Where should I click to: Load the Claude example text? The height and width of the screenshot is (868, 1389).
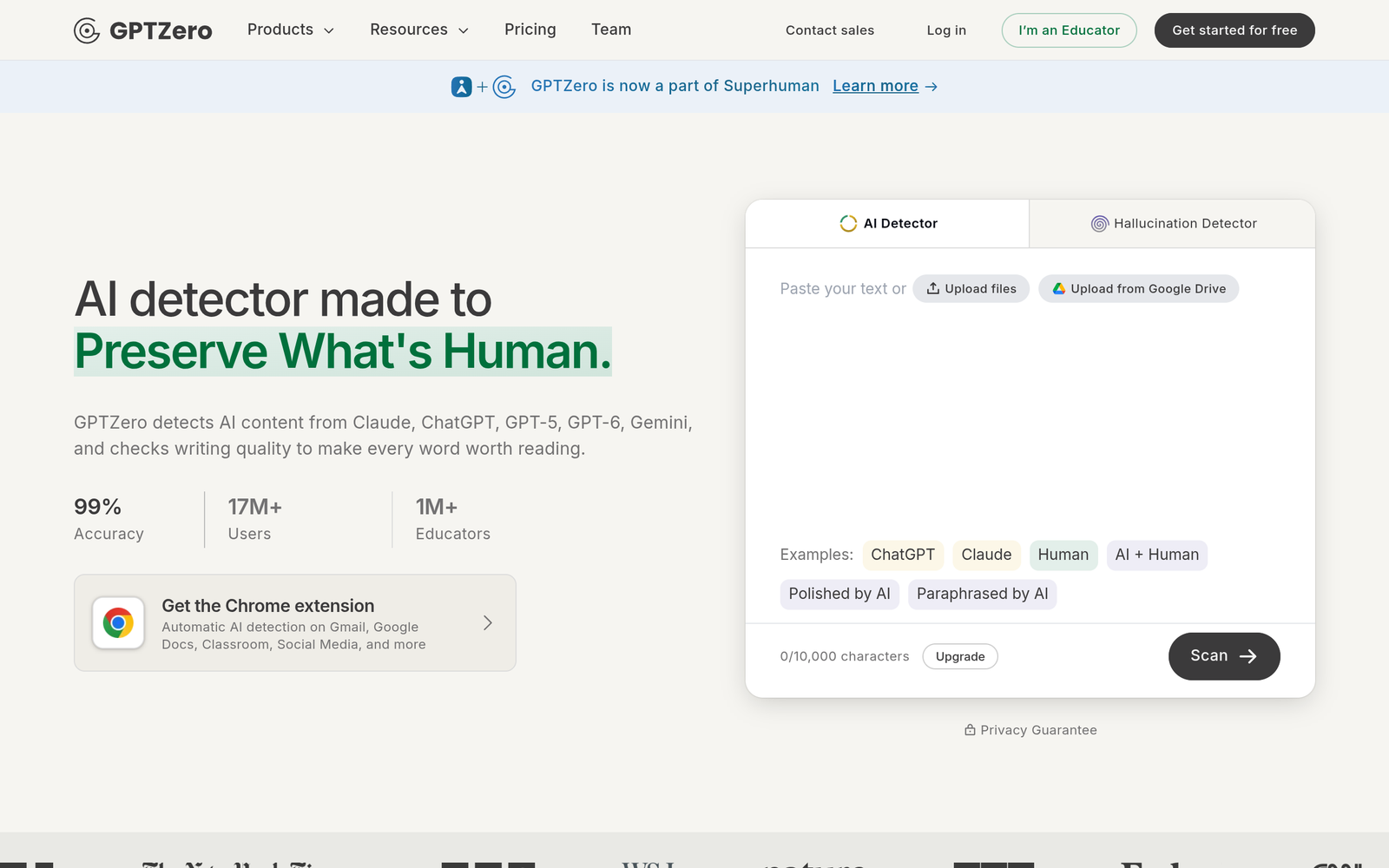986,555
